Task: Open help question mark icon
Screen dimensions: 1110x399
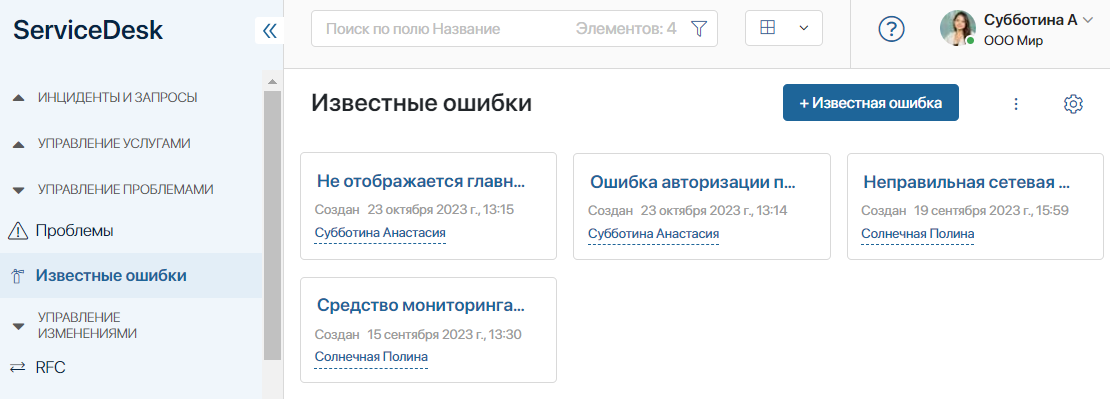Action: pyautogui.click(x=892, y=29)
